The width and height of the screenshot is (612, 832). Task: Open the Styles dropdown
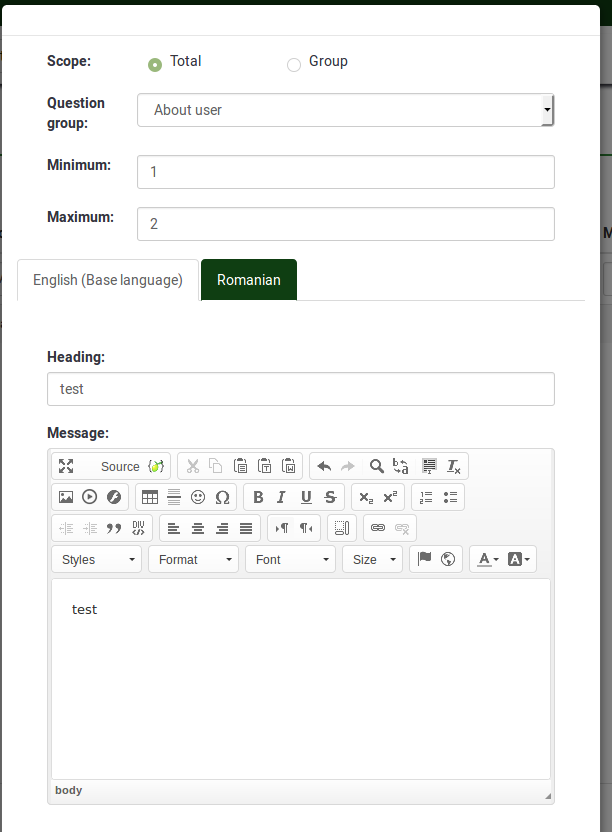click(x=97, y=559)
